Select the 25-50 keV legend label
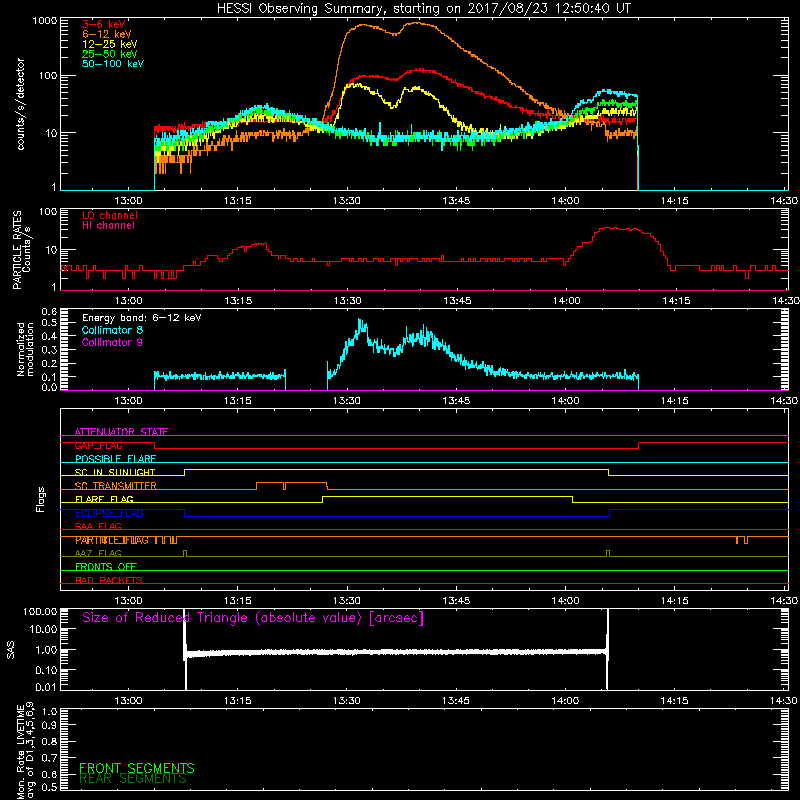 (x=110, y=54)
